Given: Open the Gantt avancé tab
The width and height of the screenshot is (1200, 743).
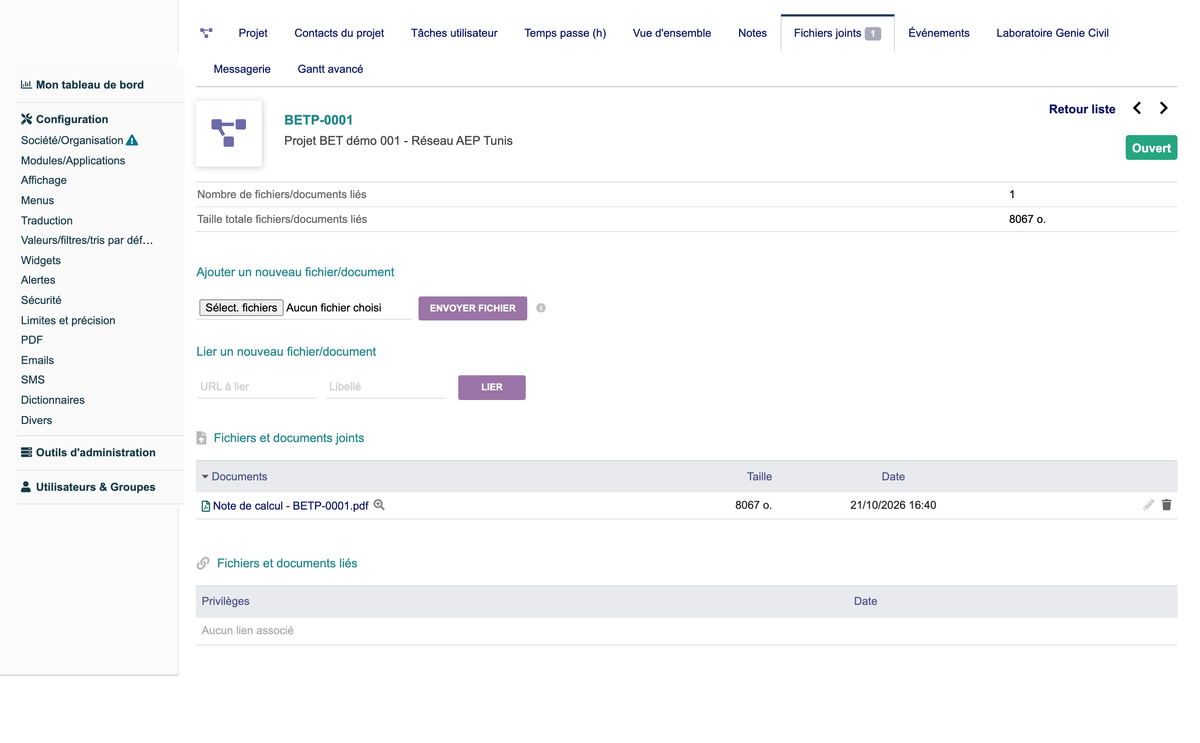Looking at the screenshot, I should point(330,69).
